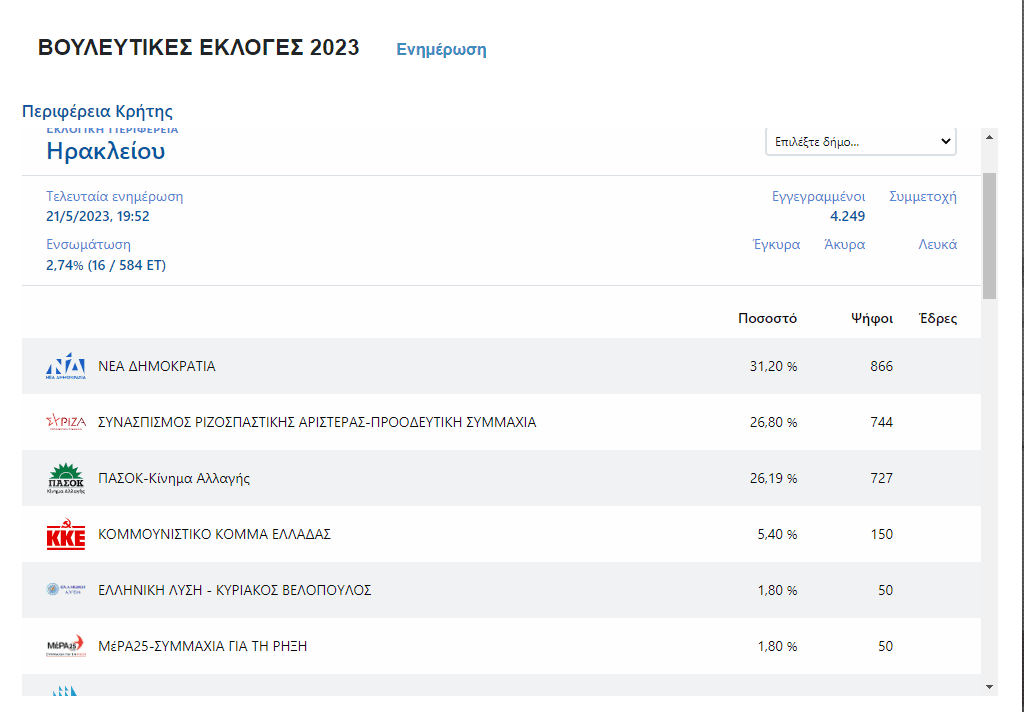Click the Συμμετοχή label
The image size is (1024, 712).
click(923, 197)
